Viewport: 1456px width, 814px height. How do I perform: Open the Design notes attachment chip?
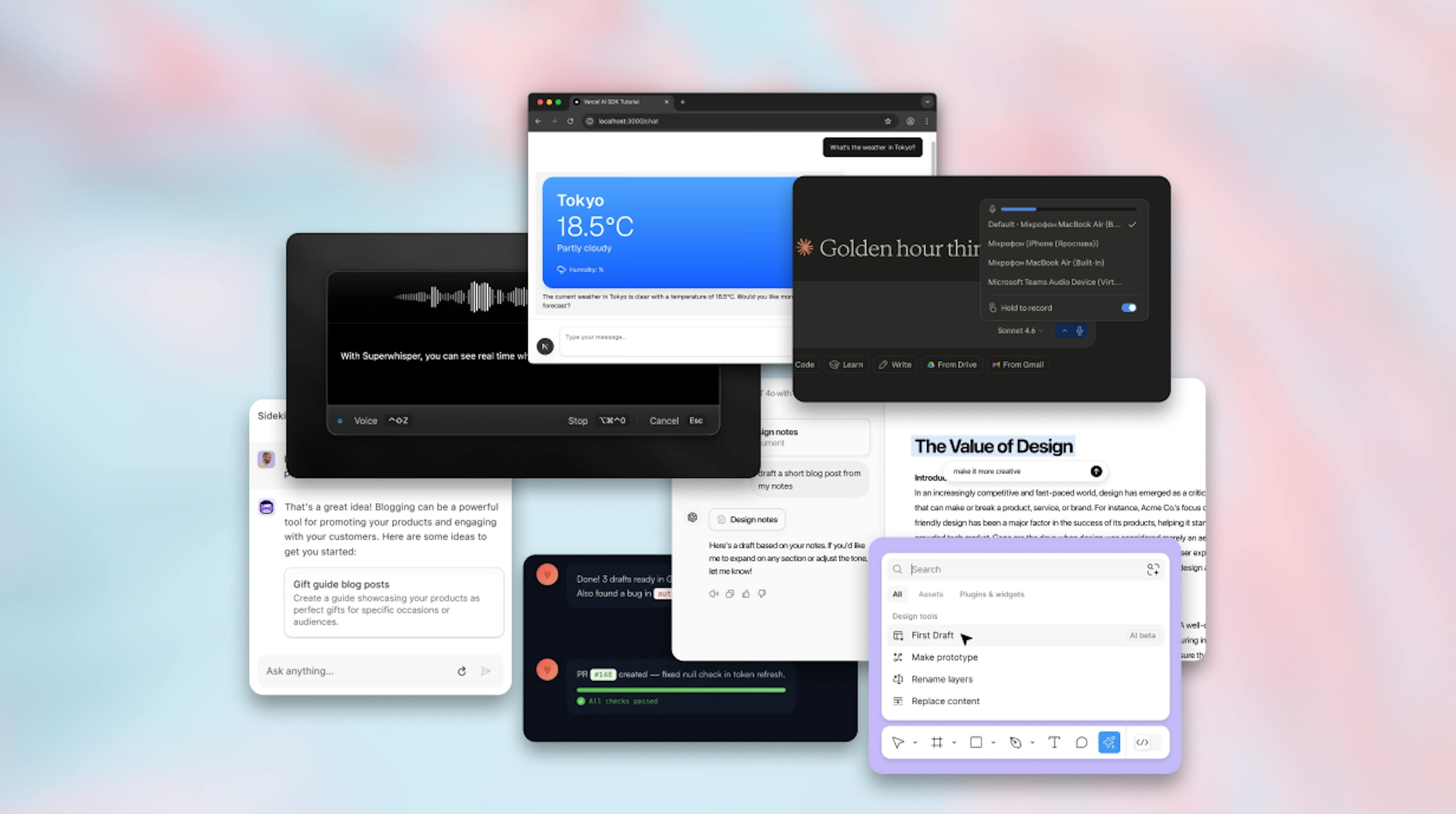tap(747, 520)
